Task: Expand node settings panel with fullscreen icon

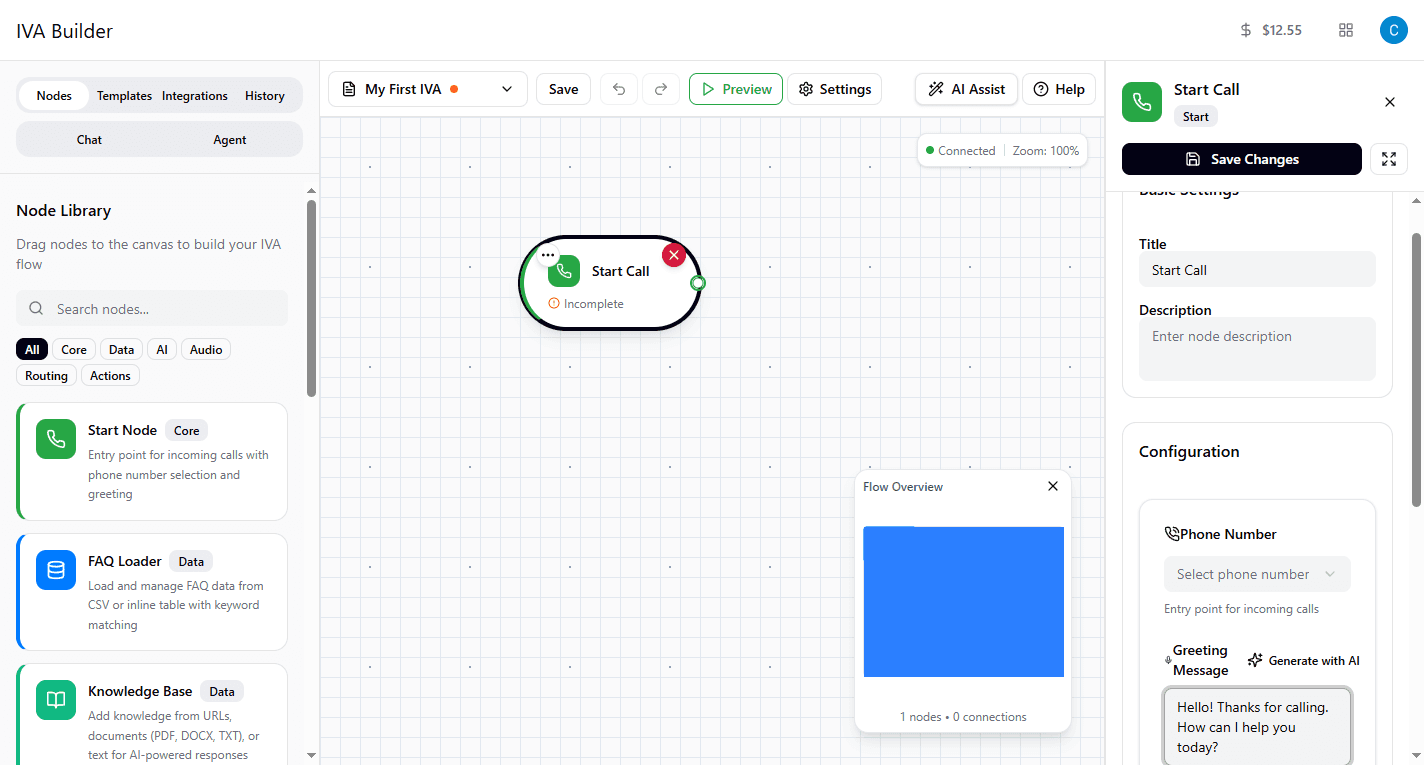Action: 1389,158
